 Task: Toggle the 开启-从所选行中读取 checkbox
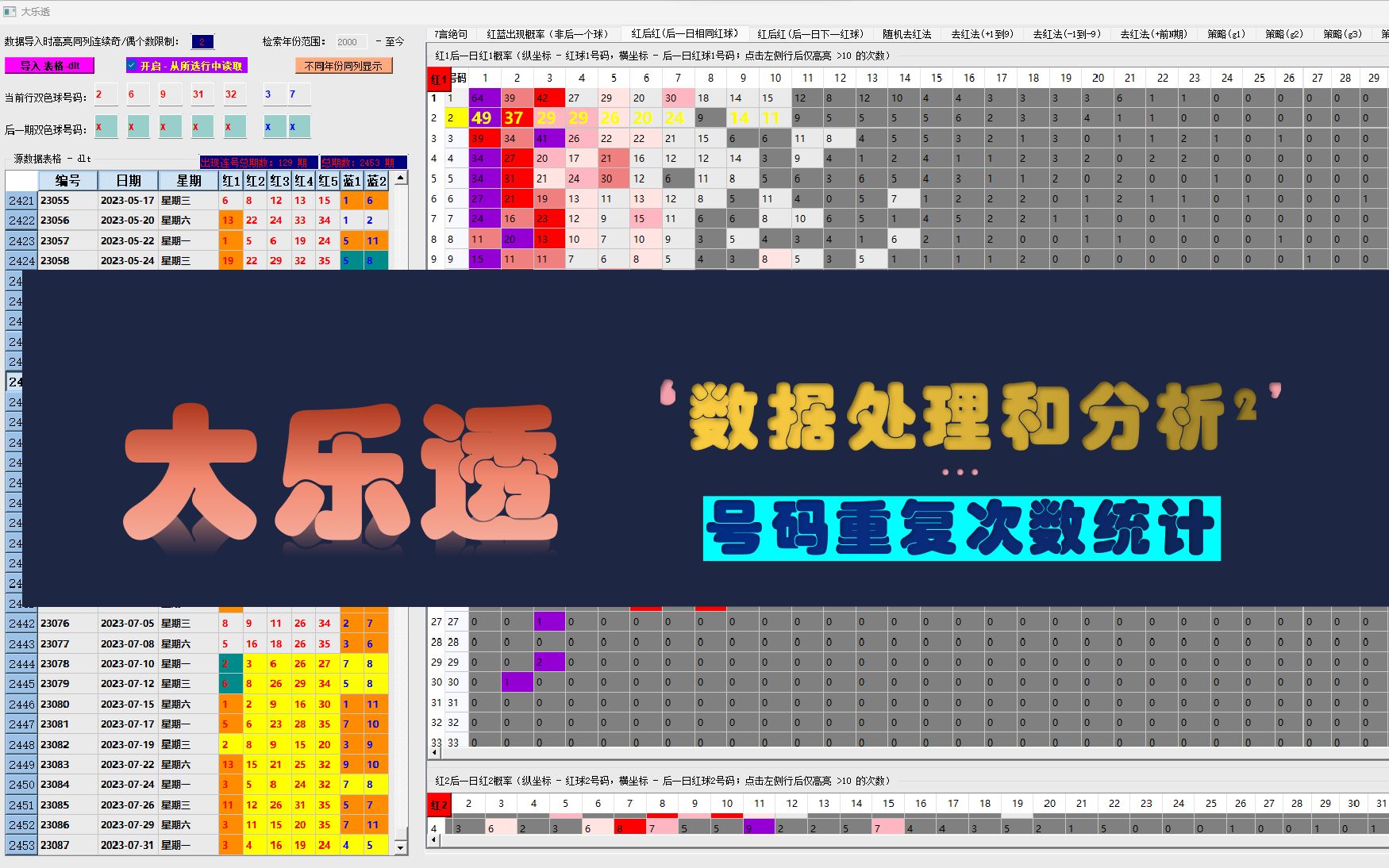(x=132, y=66)
